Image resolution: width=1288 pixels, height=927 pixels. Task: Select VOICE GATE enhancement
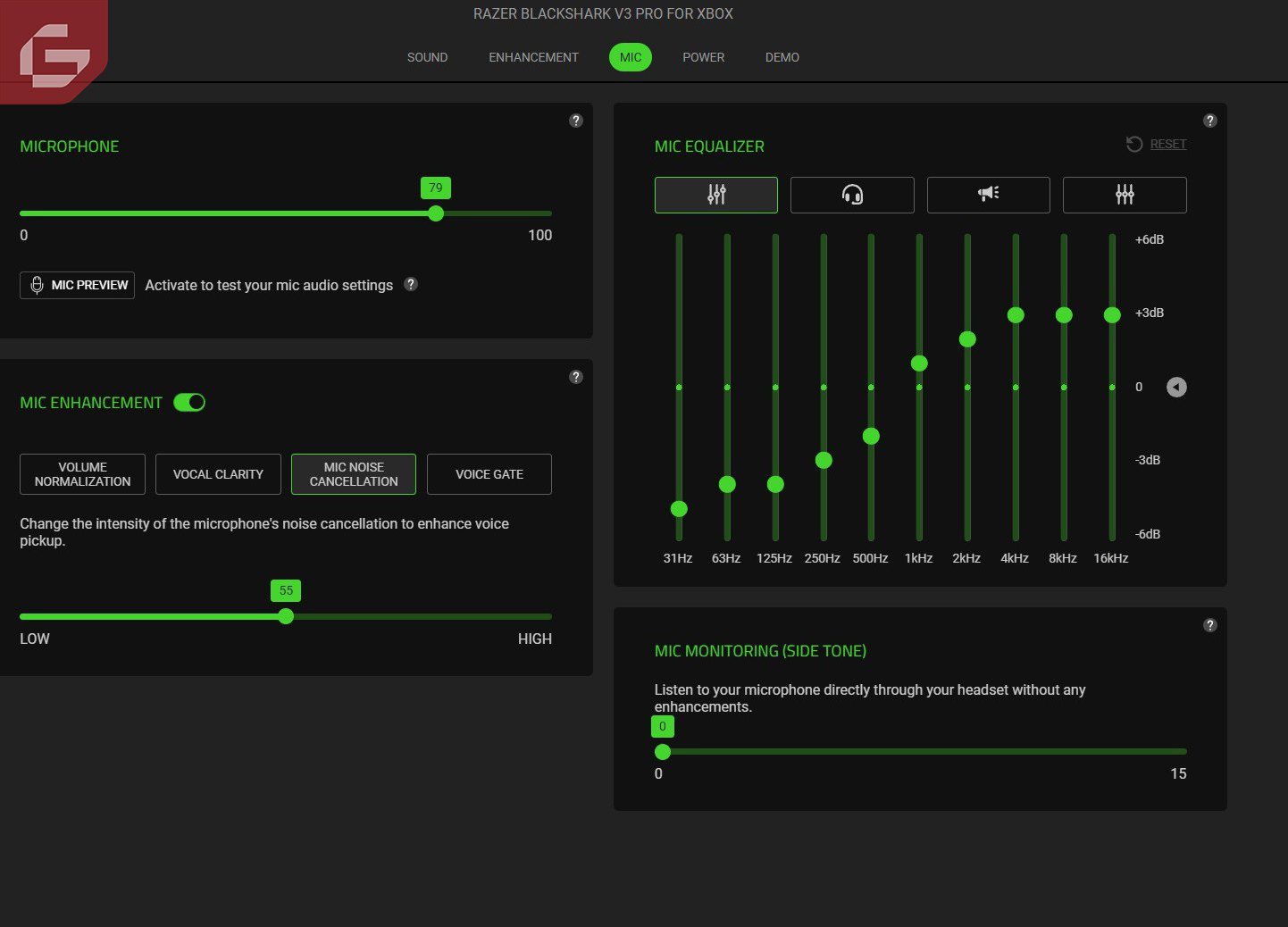[489, 474]
